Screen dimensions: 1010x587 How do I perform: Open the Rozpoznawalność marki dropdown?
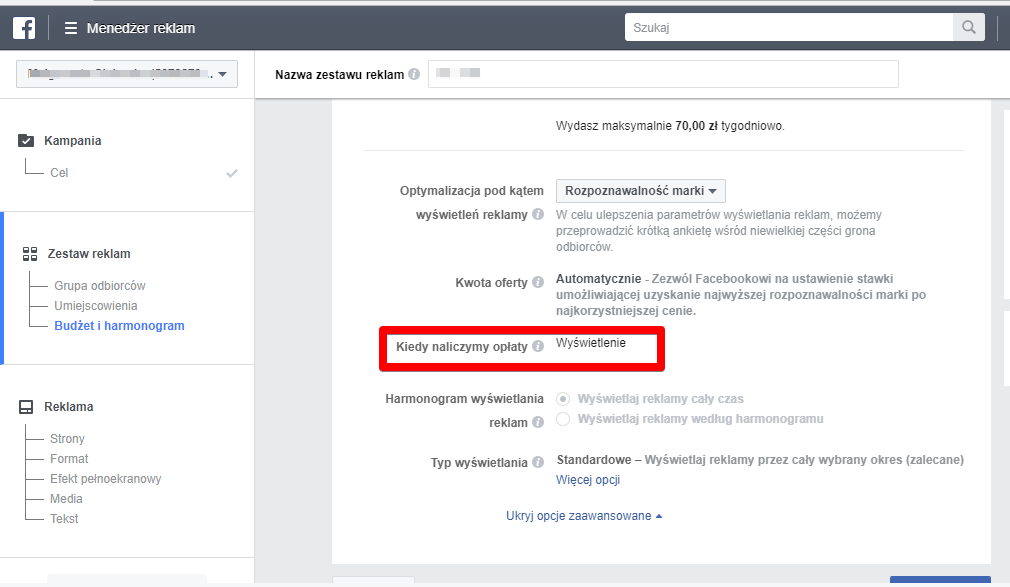[x=641, y=191]
